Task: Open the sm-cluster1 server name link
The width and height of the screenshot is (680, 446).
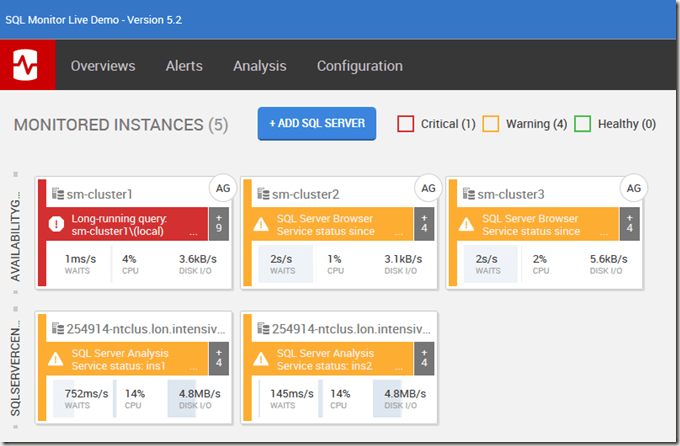Action: (x=99, y=194)
